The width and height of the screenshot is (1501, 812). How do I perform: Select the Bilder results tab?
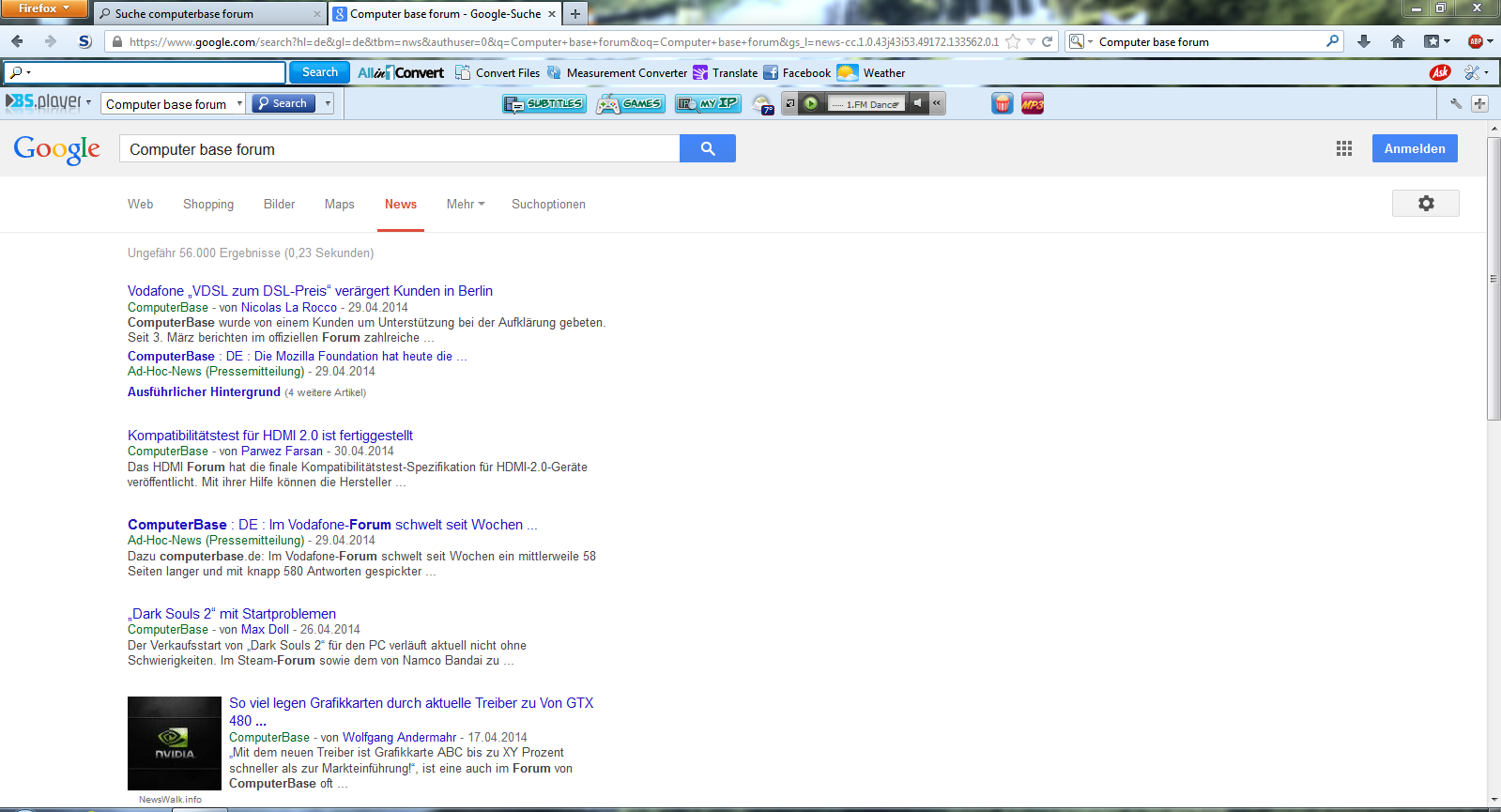(279, 204)
